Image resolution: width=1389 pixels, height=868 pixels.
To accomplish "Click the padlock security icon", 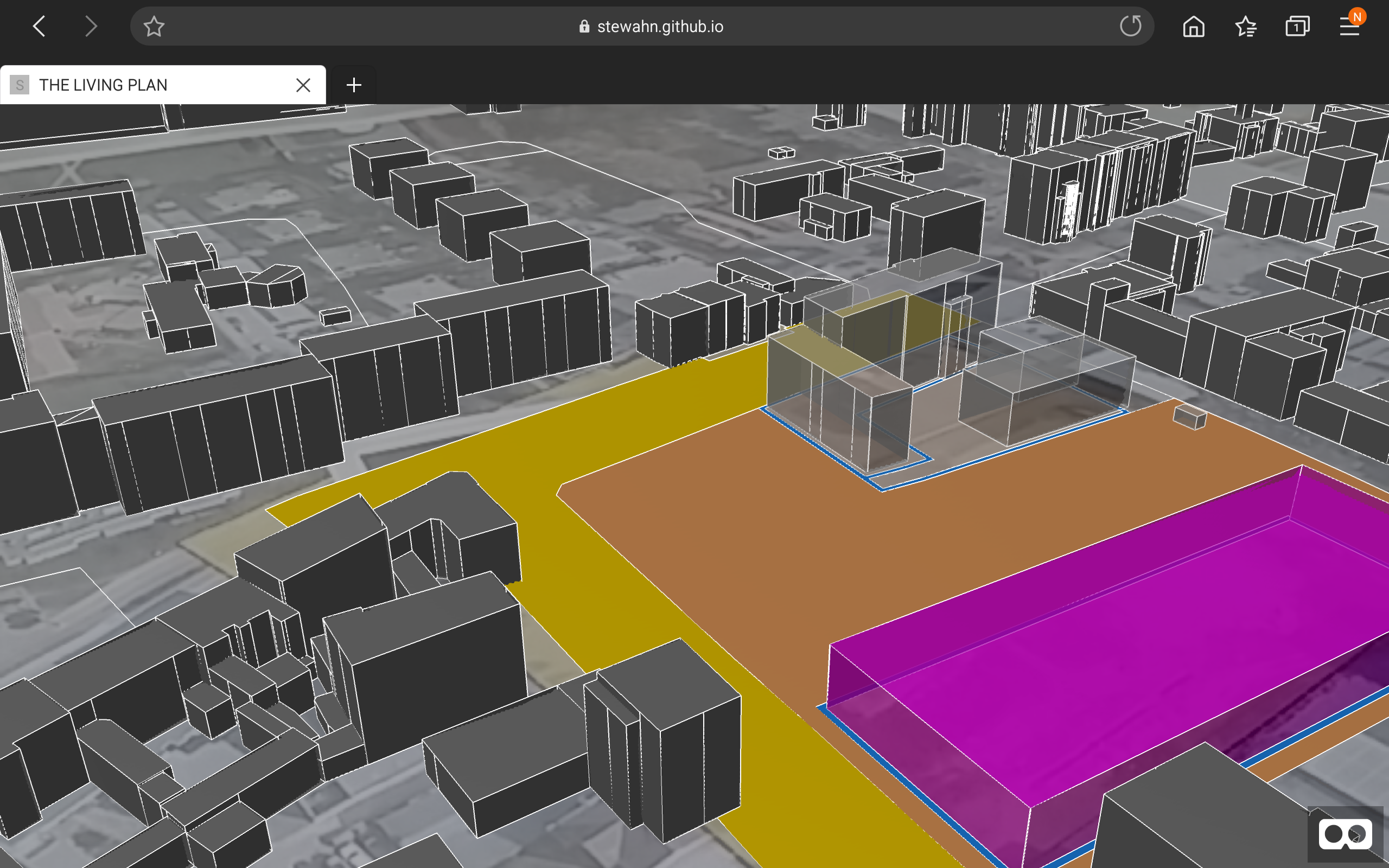I will 584,27.
